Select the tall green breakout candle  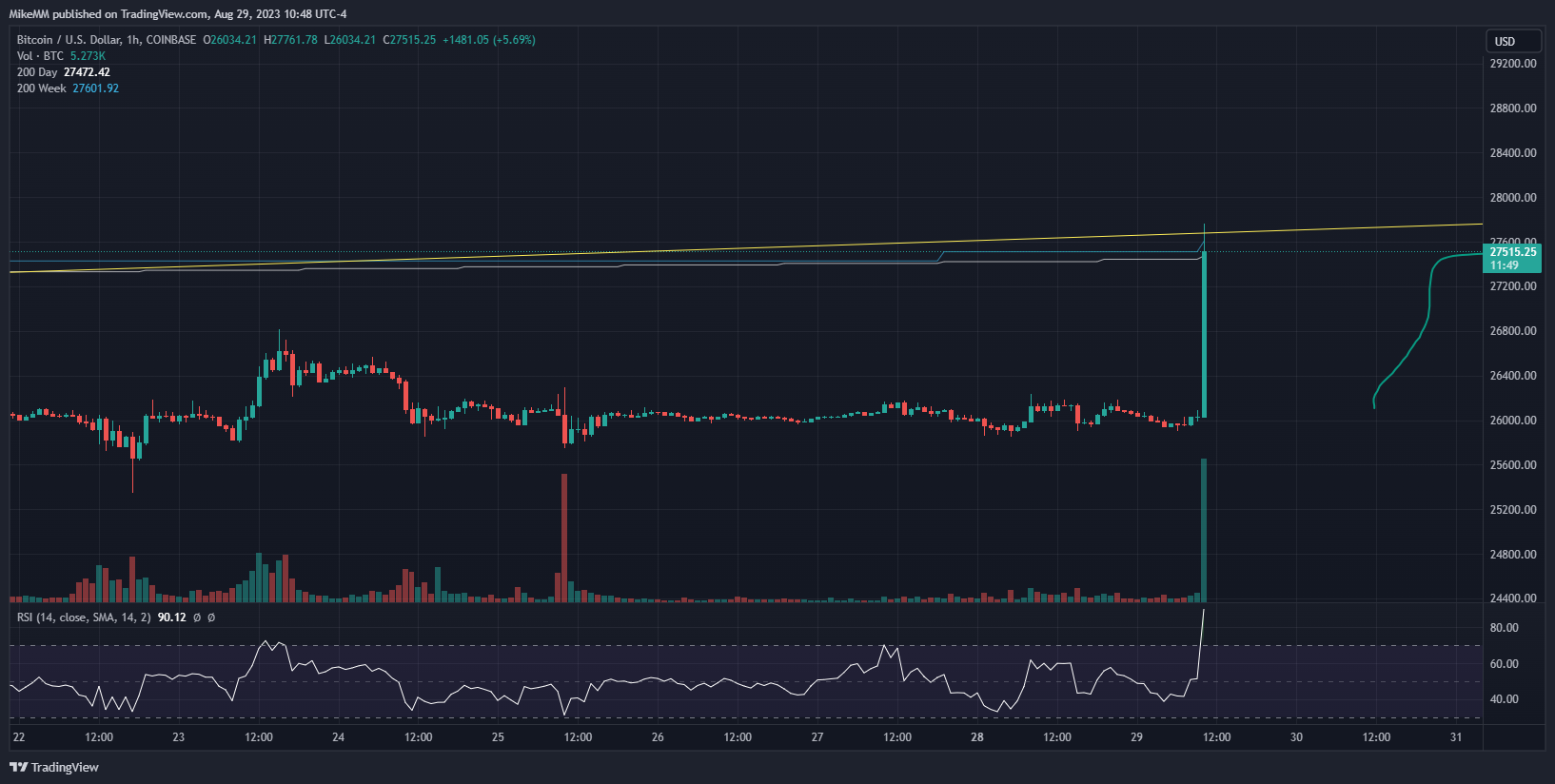pos(1205,333)
